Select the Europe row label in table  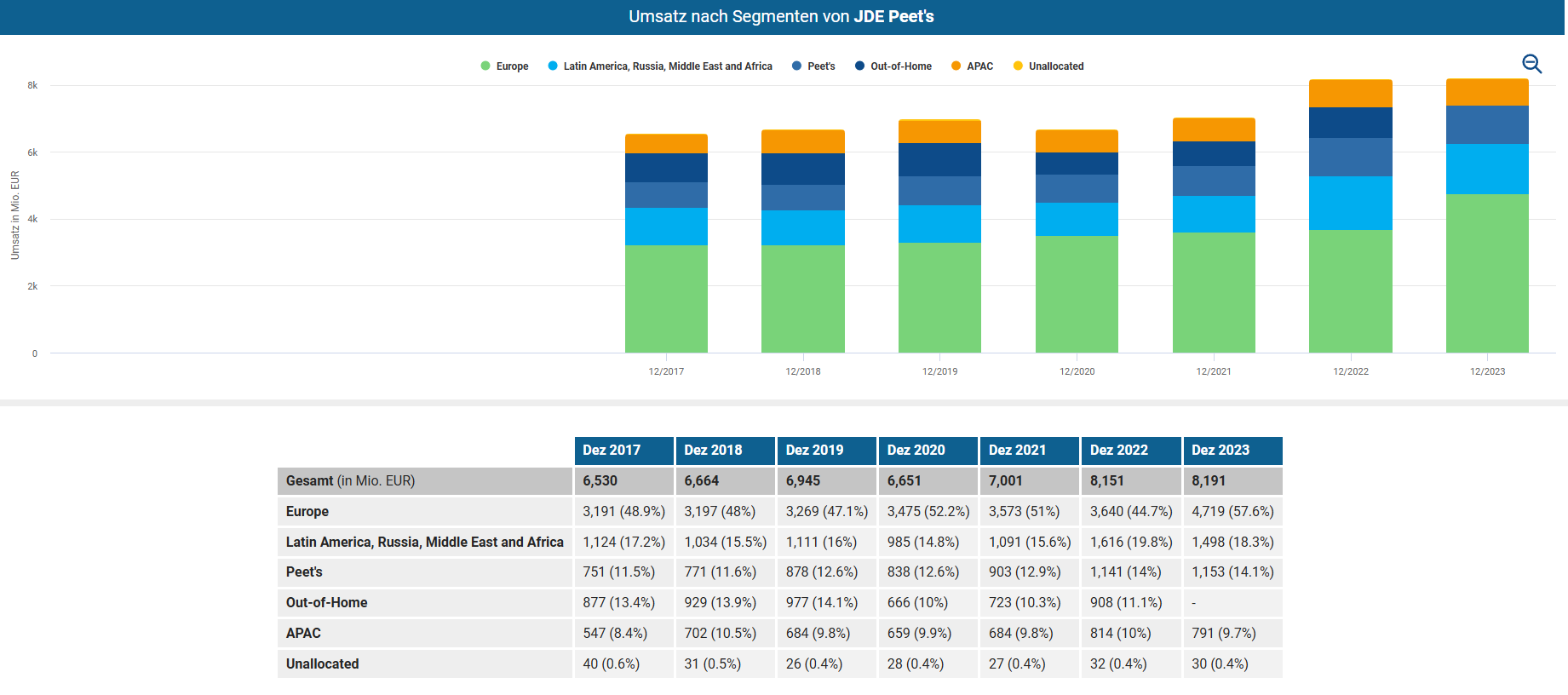(307, 512)
